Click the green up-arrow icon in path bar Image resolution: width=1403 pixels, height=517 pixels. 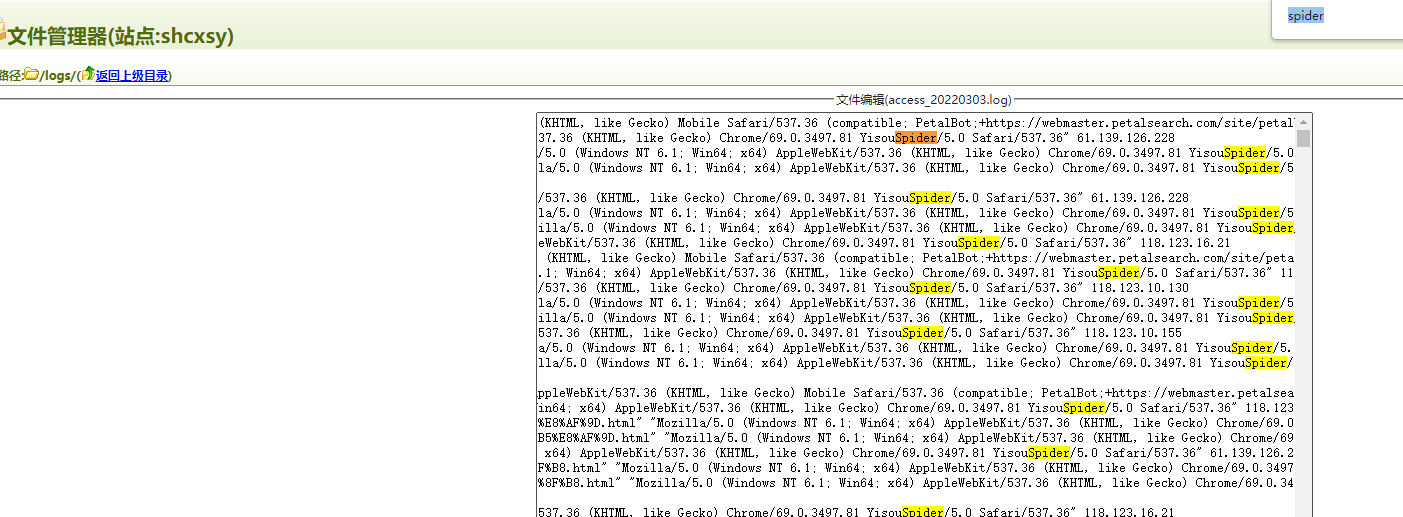click(x=88, y=74)
